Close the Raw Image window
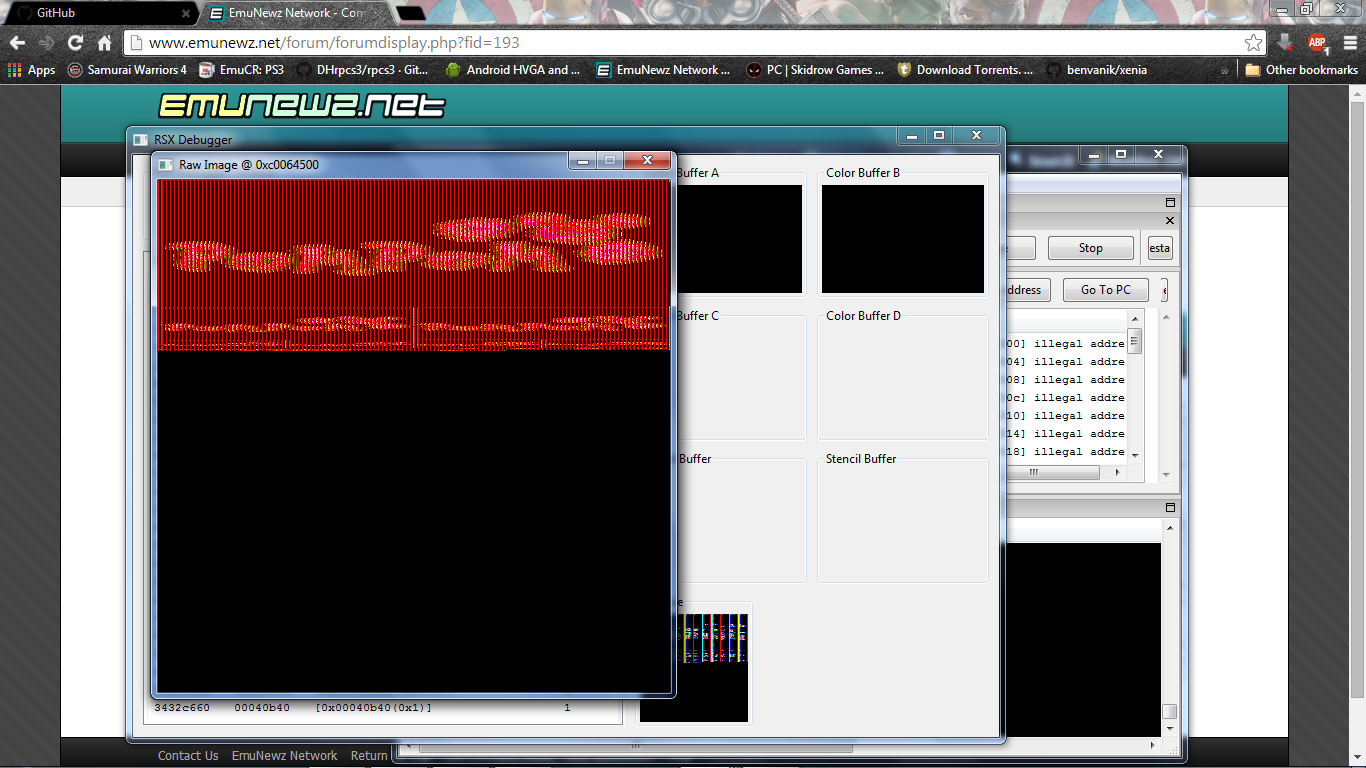 click(647, 161)
